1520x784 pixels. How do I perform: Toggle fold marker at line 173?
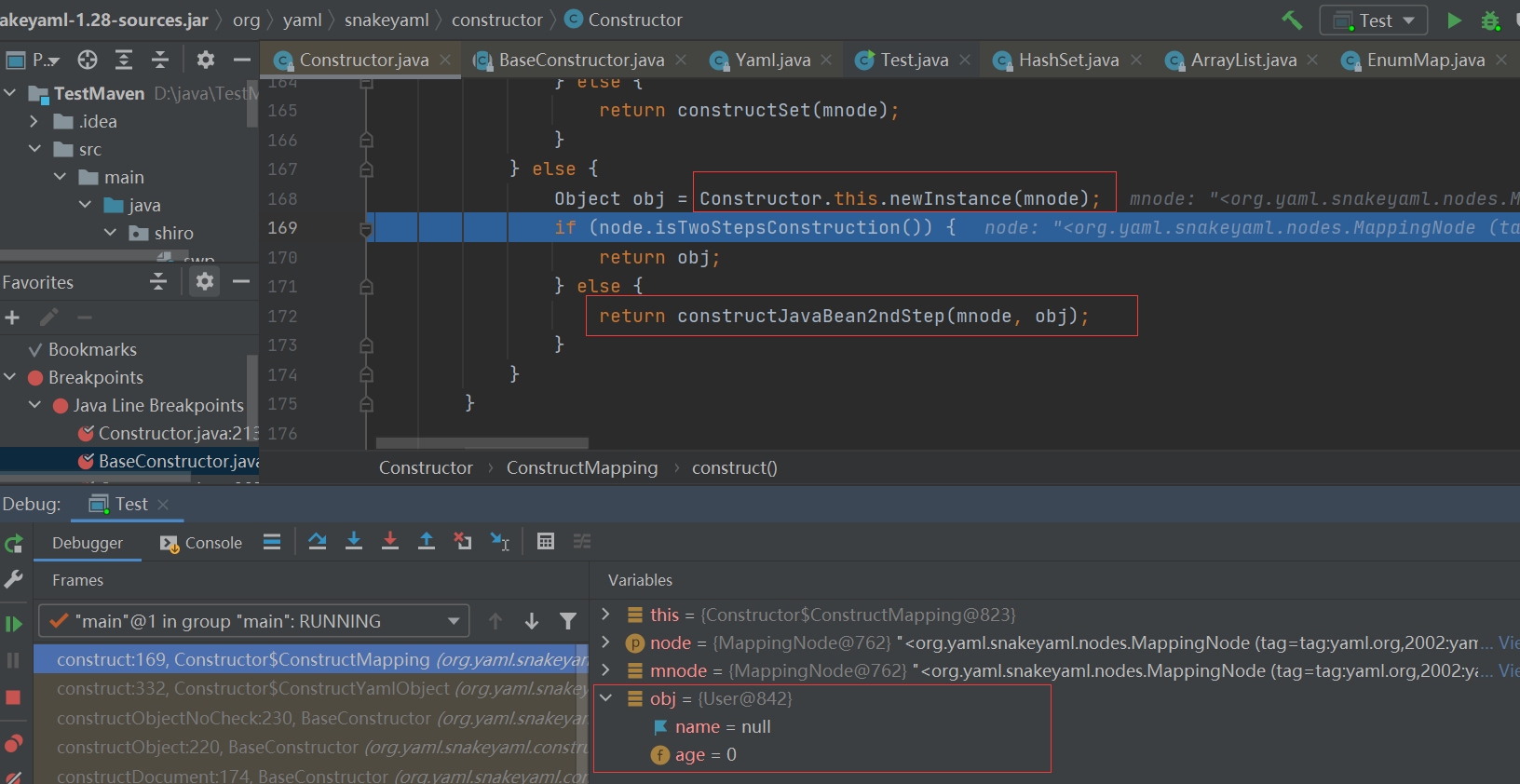366,345
